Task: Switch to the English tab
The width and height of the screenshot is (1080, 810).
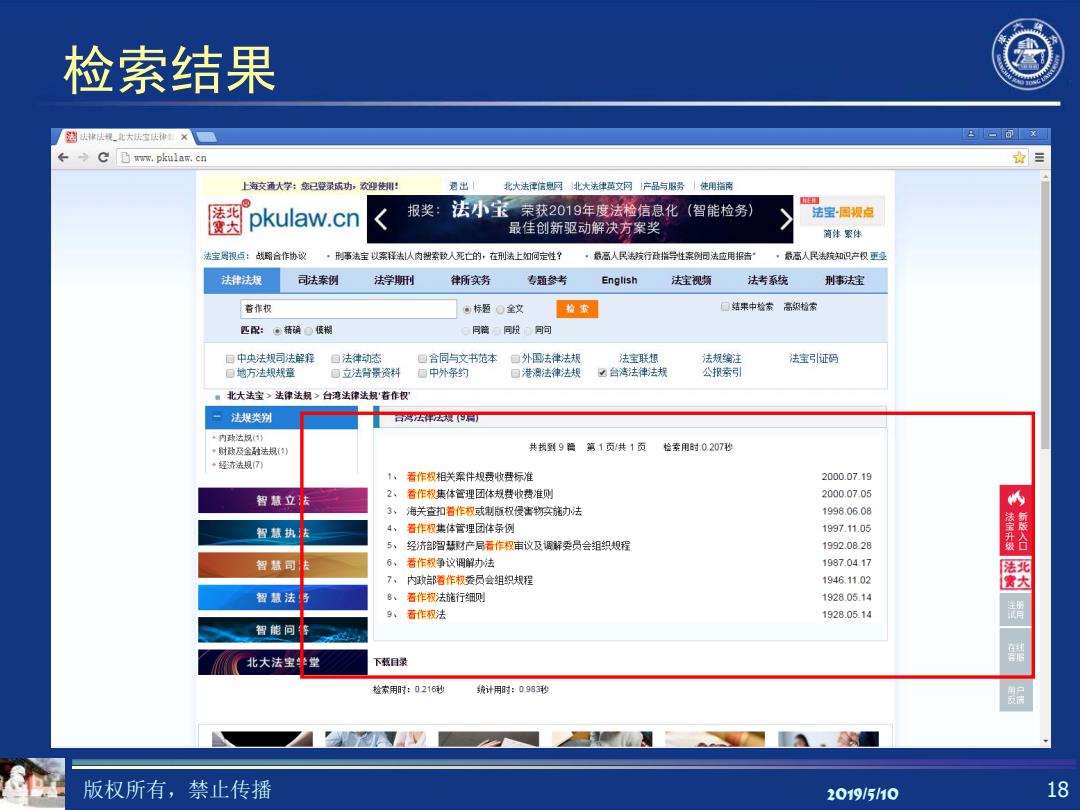Action: tap(619, 280)
